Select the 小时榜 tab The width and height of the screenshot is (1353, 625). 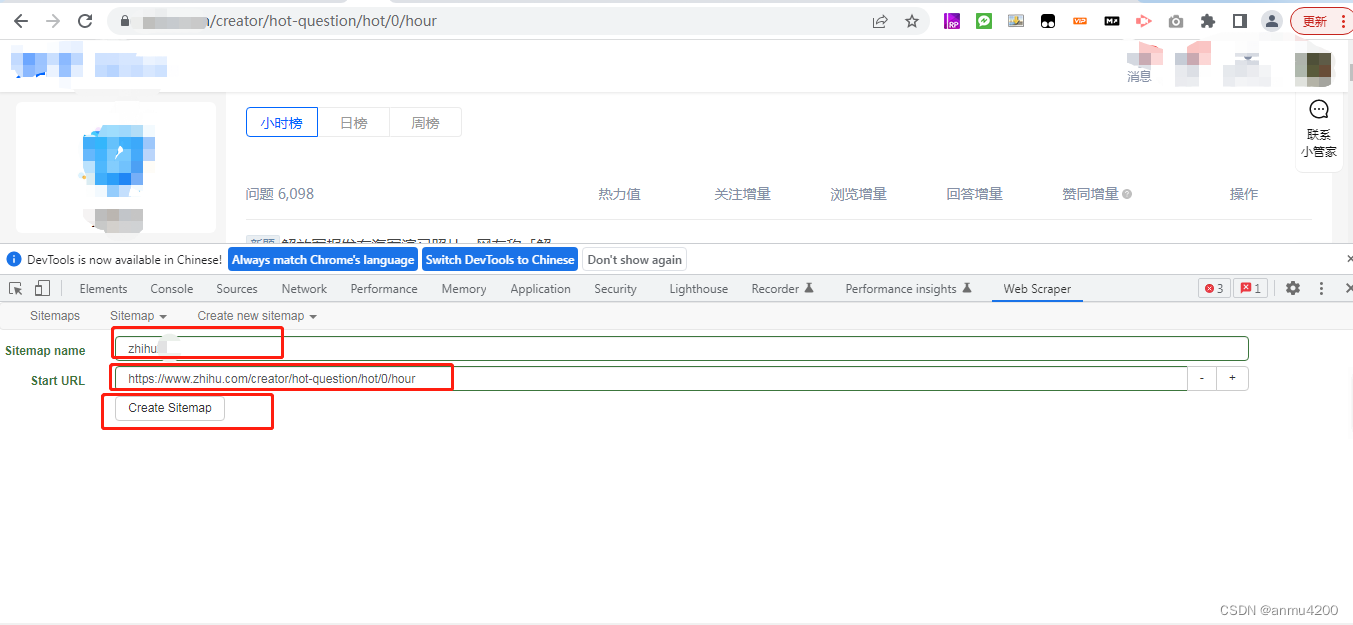pos(281,123)
